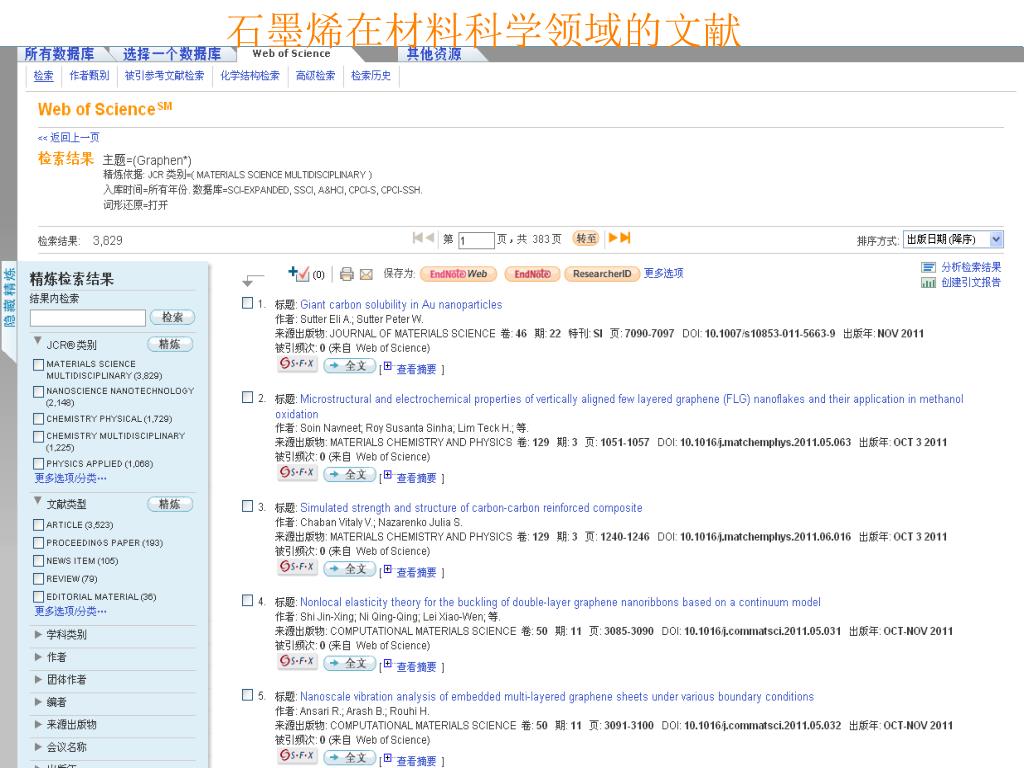Switch to 所有数据库 tab
Viewport: 1024px width, 768px height.
(59, 54)
